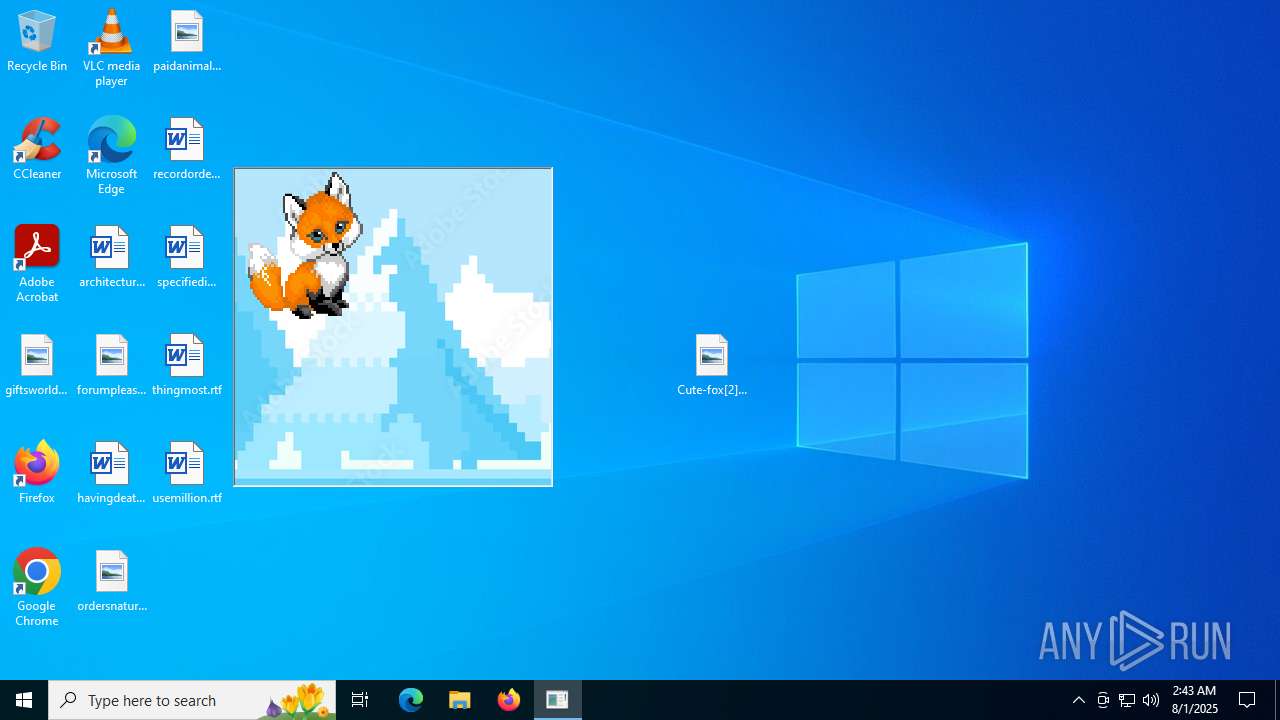Click Show desktop sliver at taskbar end
The width and height of the screenshot is (1280, 720).
click(x=1277, y=700)
